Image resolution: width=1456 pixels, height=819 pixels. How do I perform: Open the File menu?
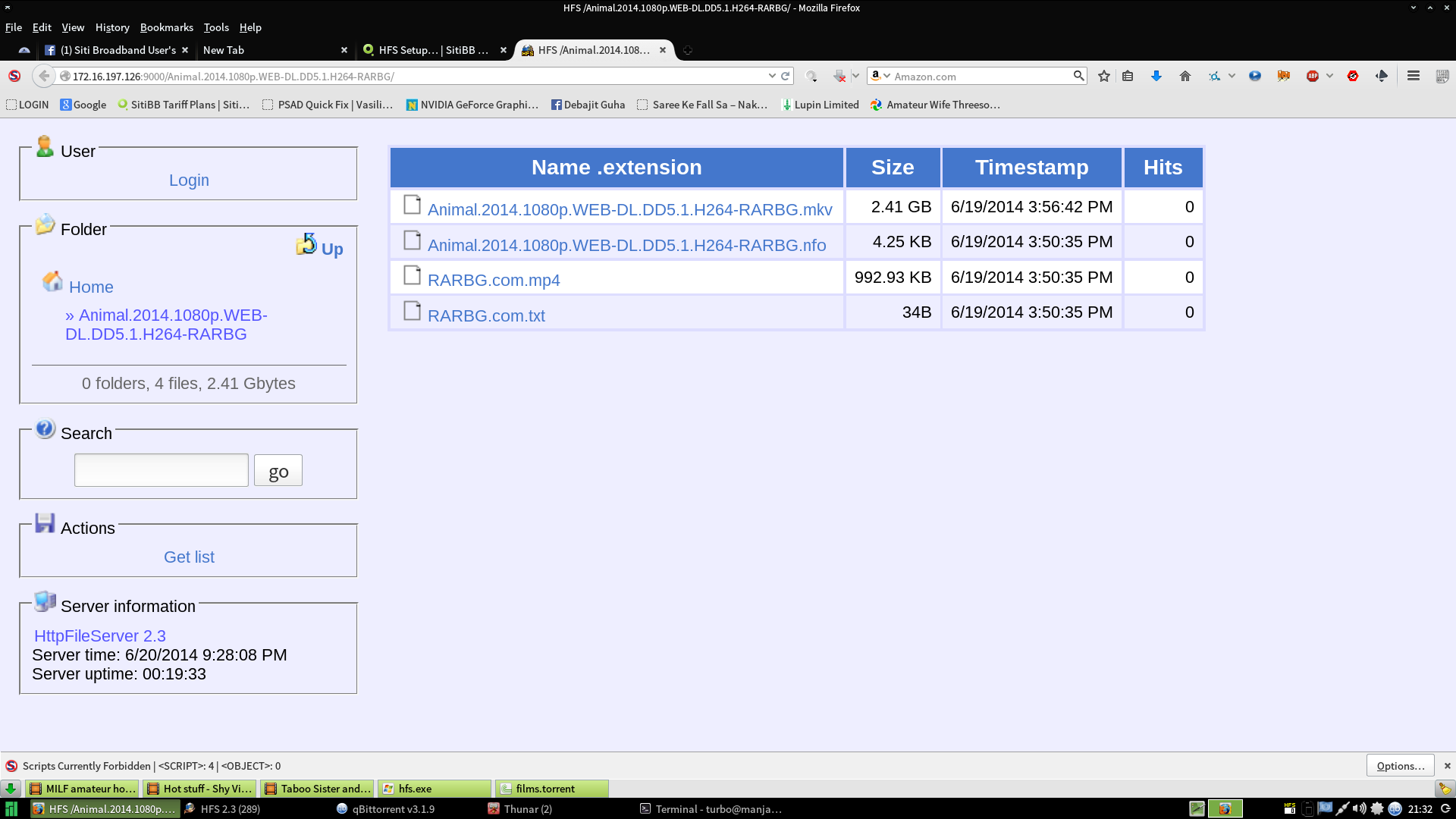(14, 27)
